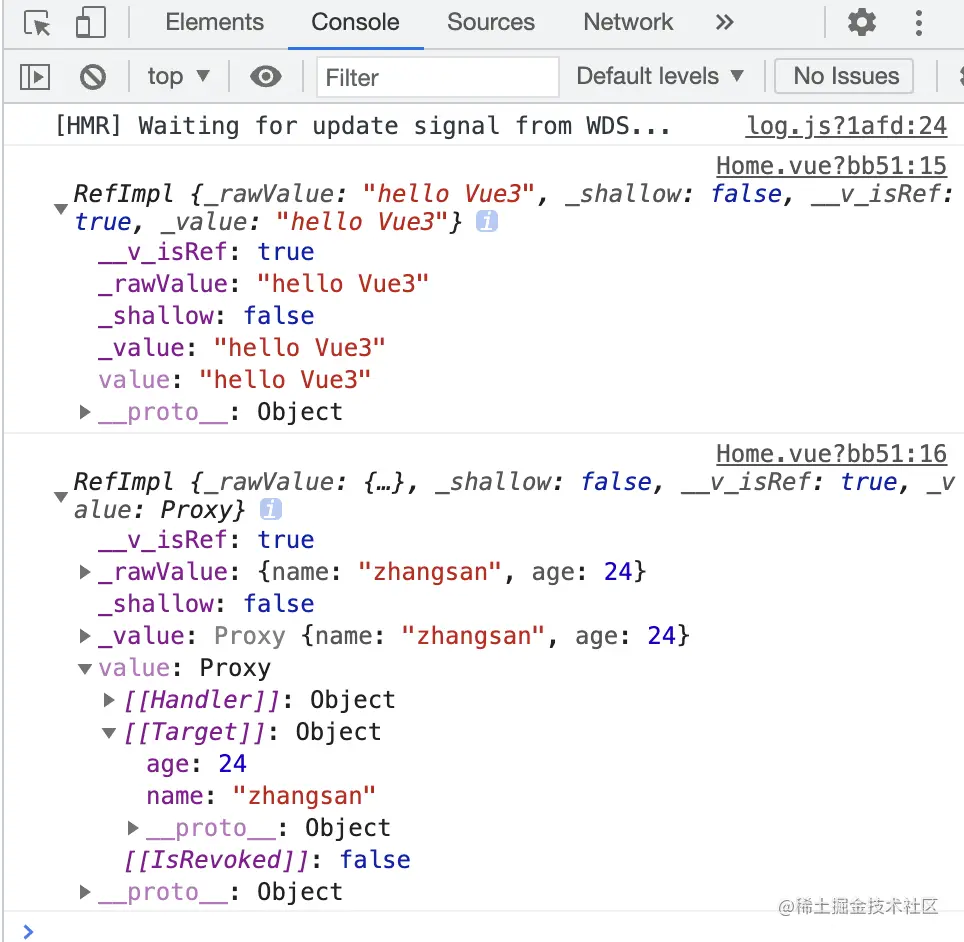This screenshot has height=942, width=964.
Task: Expand the _value: Proxy row
Action: tap(85, 636)
